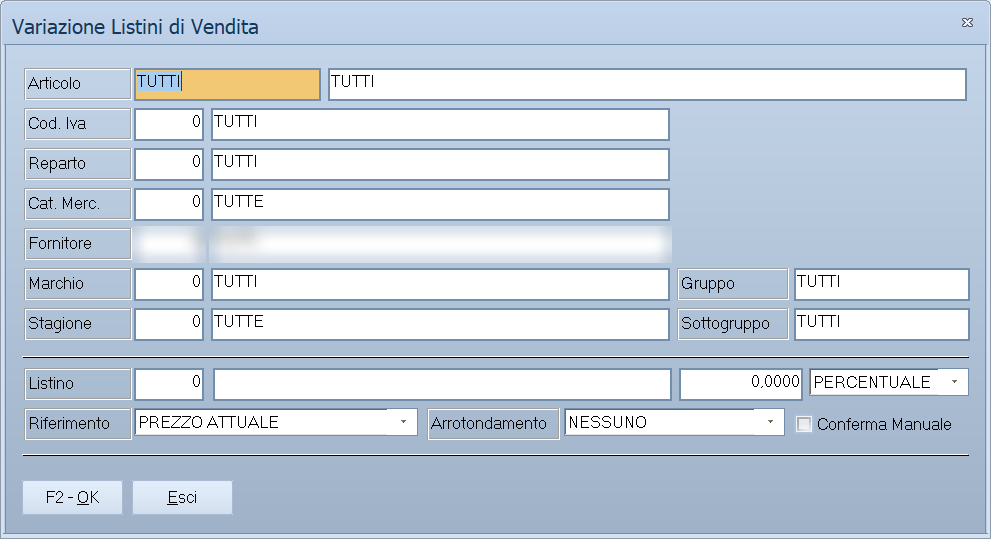The width and height of the screenshot is (991, 539).
Task: Click the Riferimento label
Action: 78,423
